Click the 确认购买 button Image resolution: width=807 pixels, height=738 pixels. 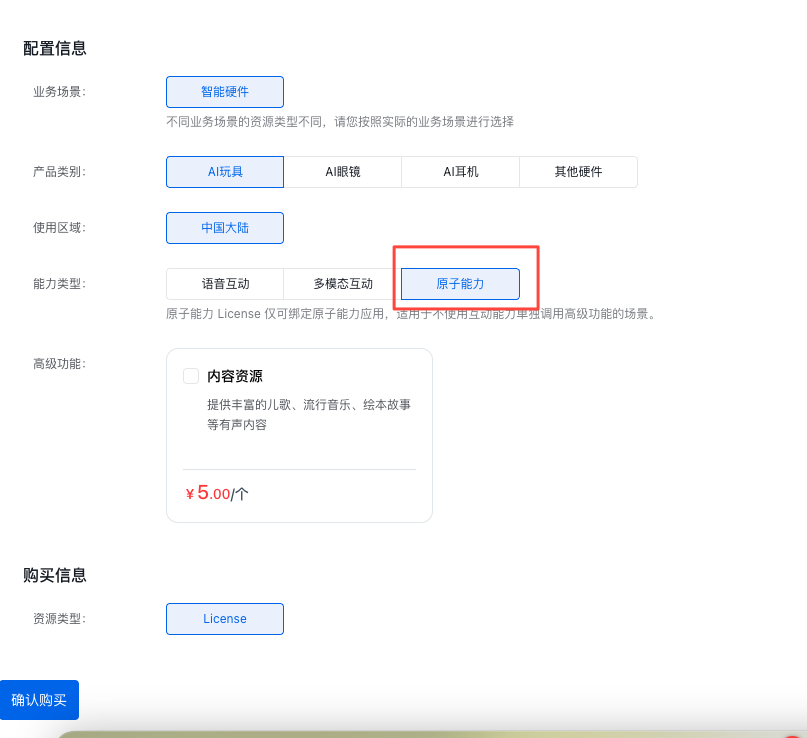39,700
